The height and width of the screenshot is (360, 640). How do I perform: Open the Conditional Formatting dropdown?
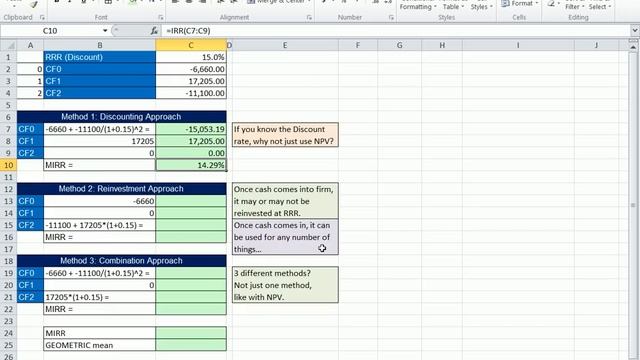(x=418, y=7)
